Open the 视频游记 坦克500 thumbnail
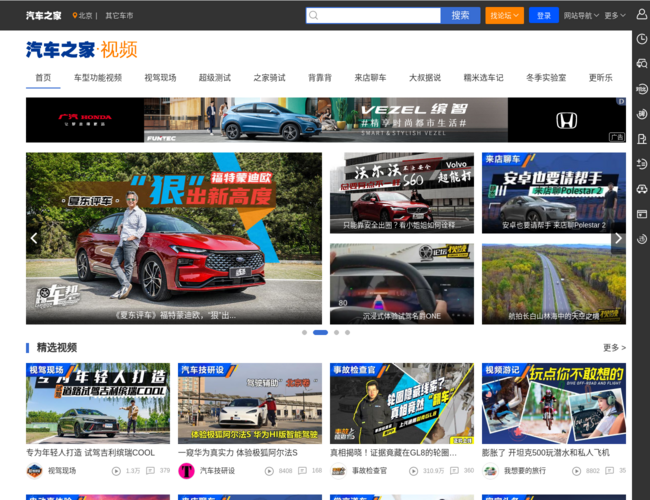This screenshot has height=500, width=650. (x=554, y=403)
